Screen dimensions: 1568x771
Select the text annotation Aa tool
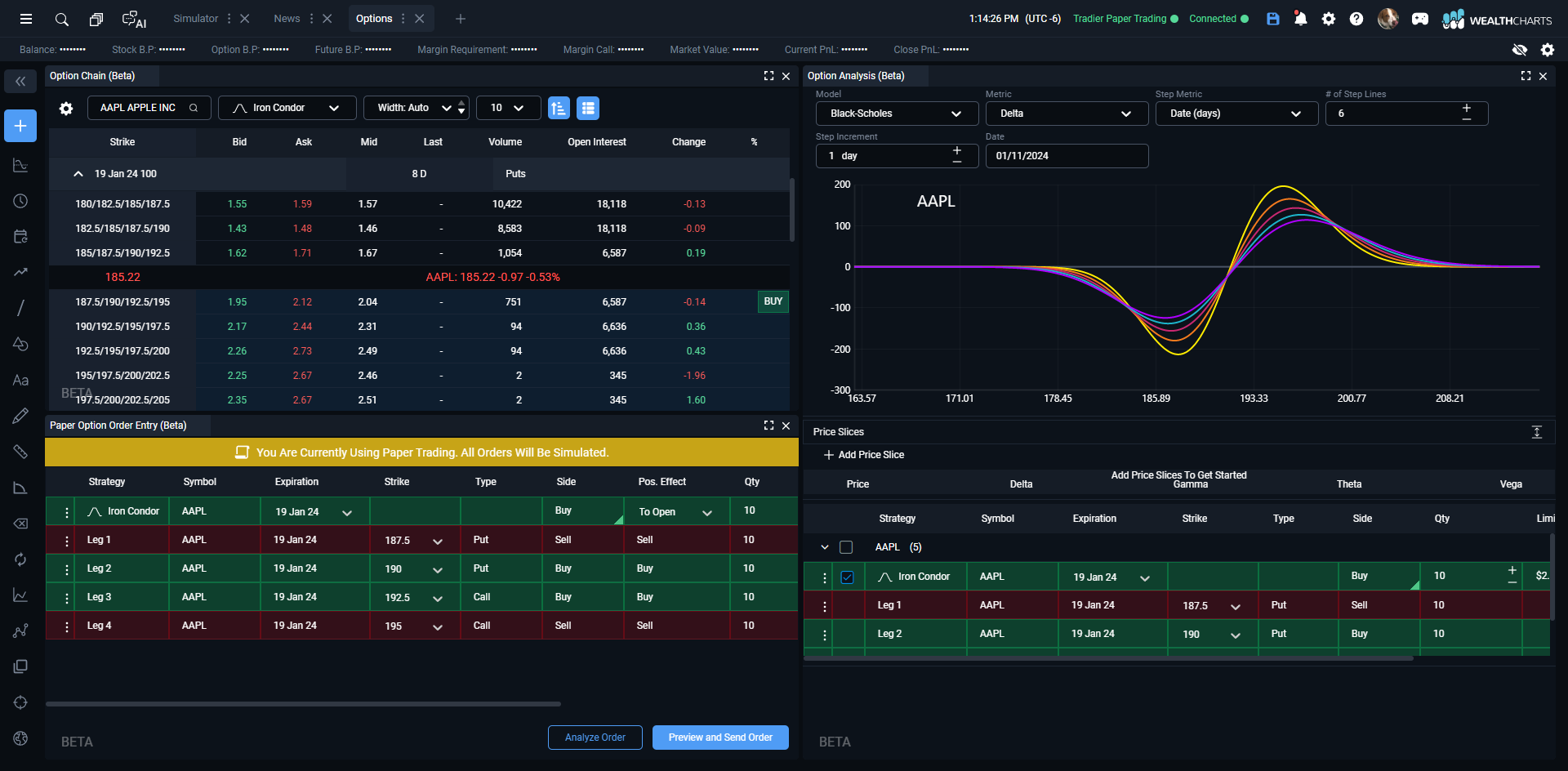click(x=20, y=380)
